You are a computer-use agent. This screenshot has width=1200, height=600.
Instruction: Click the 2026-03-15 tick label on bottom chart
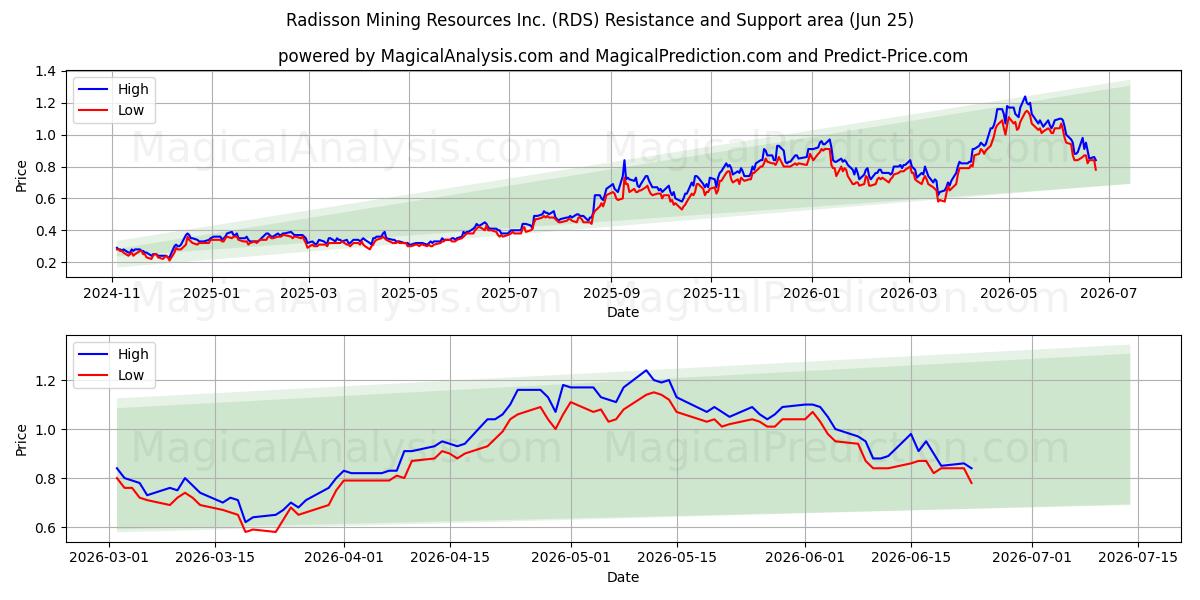pos(213,559)
